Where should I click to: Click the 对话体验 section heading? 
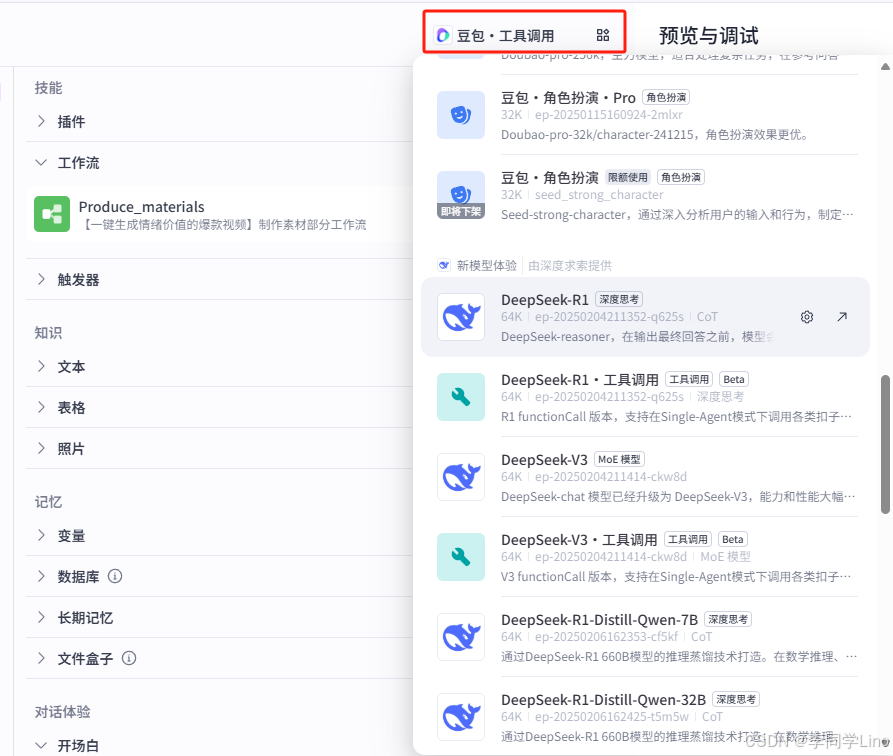click(x=63, y=712)
